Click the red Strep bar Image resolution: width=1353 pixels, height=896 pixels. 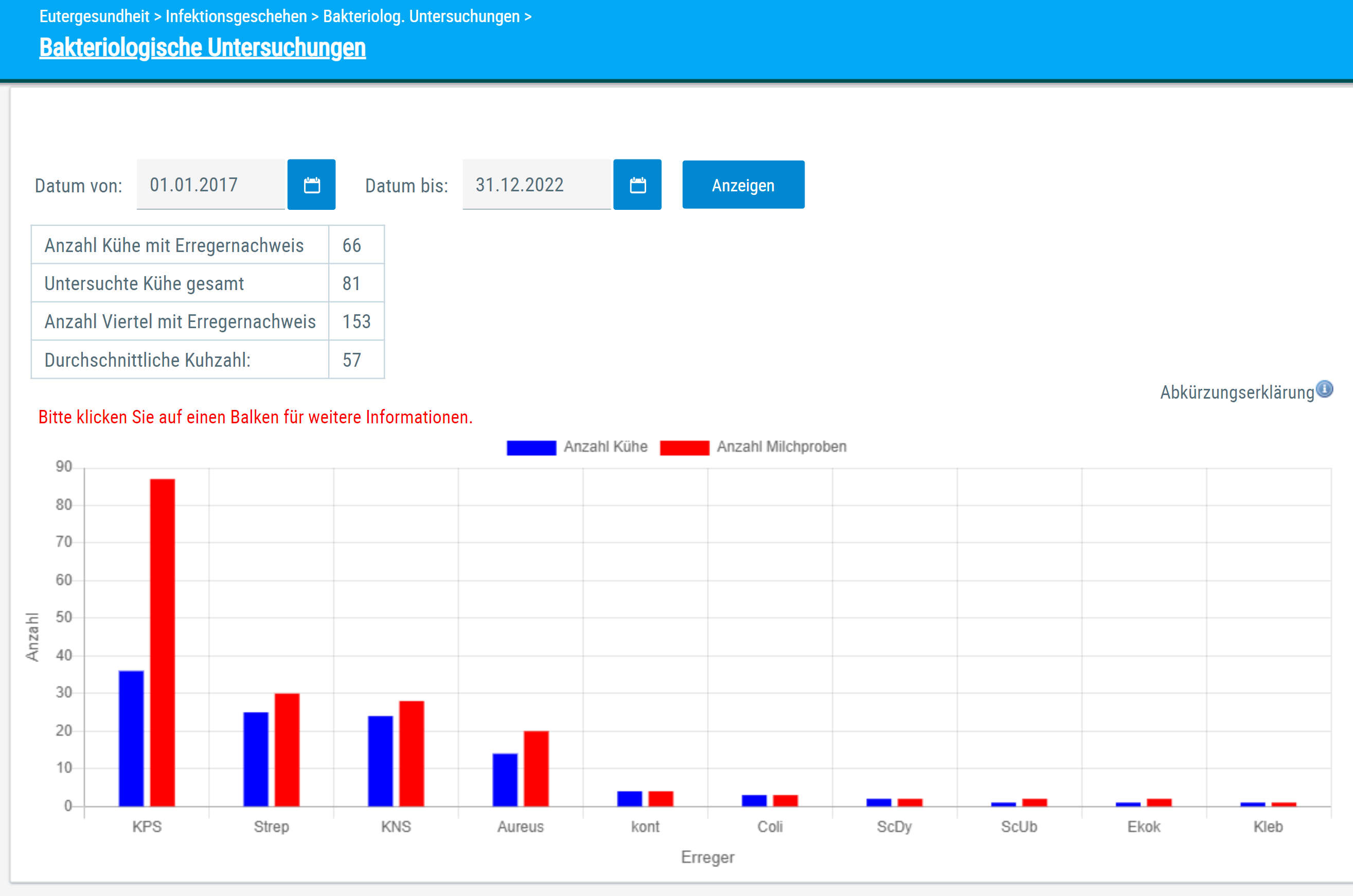click(x=287, y=750)
